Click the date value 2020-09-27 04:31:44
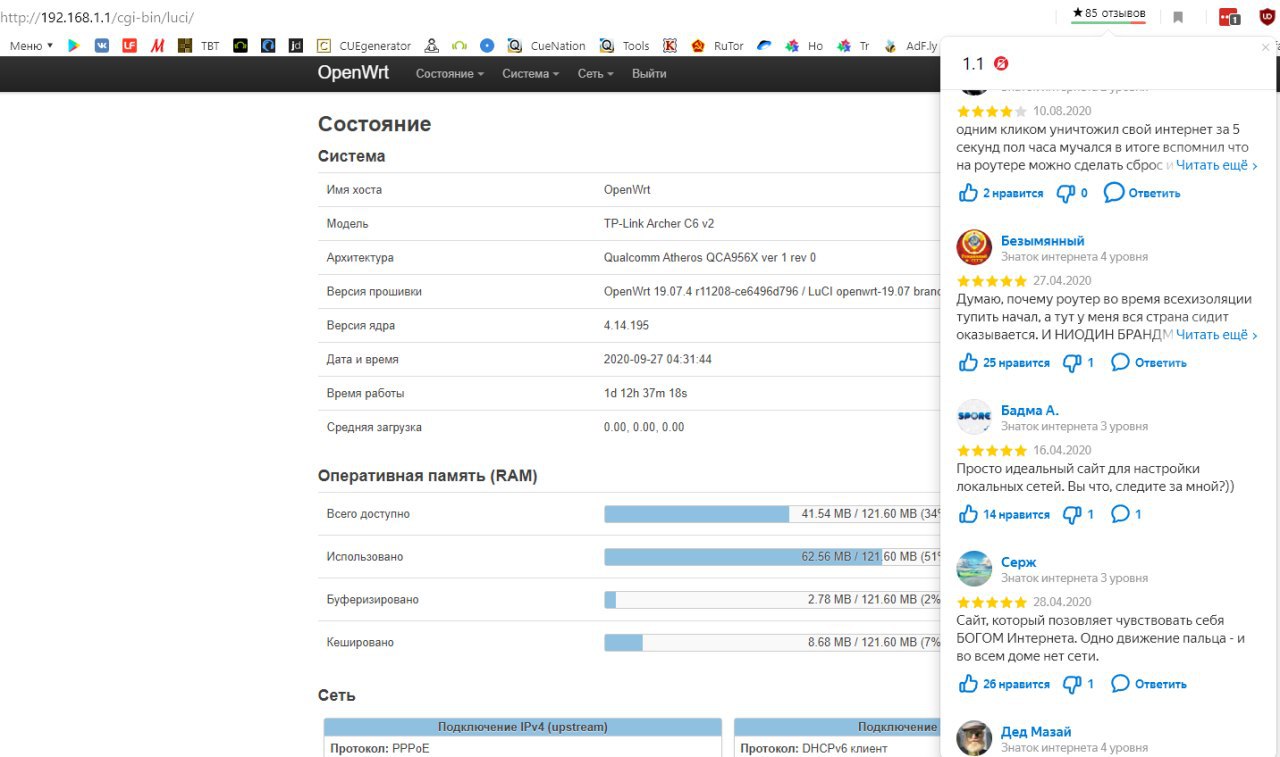This screenshot has width=1280, height=757. (x=658, y=360)
